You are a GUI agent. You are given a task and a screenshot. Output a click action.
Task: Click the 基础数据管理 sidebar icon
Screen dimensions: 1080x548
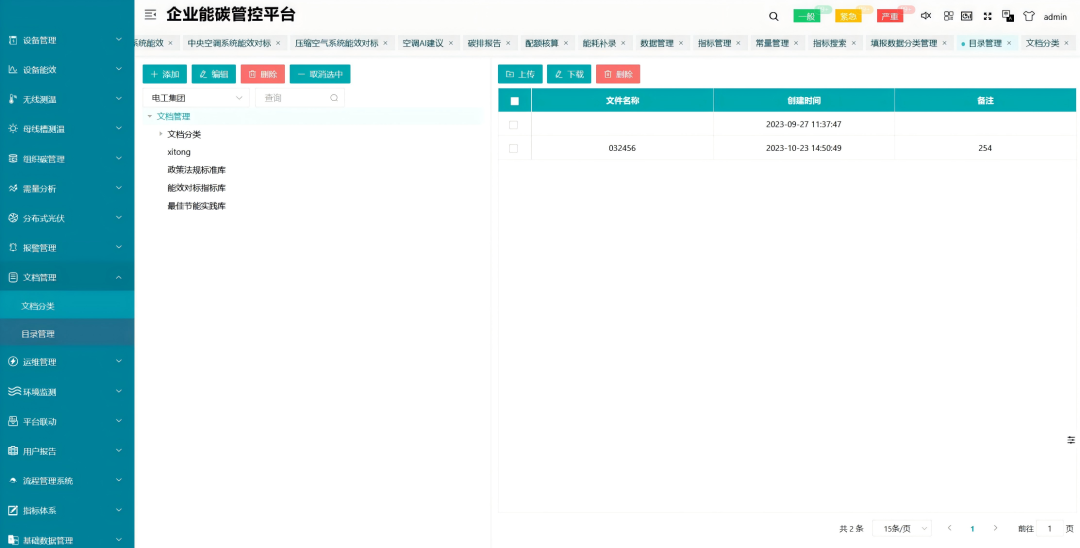[12, 540]
